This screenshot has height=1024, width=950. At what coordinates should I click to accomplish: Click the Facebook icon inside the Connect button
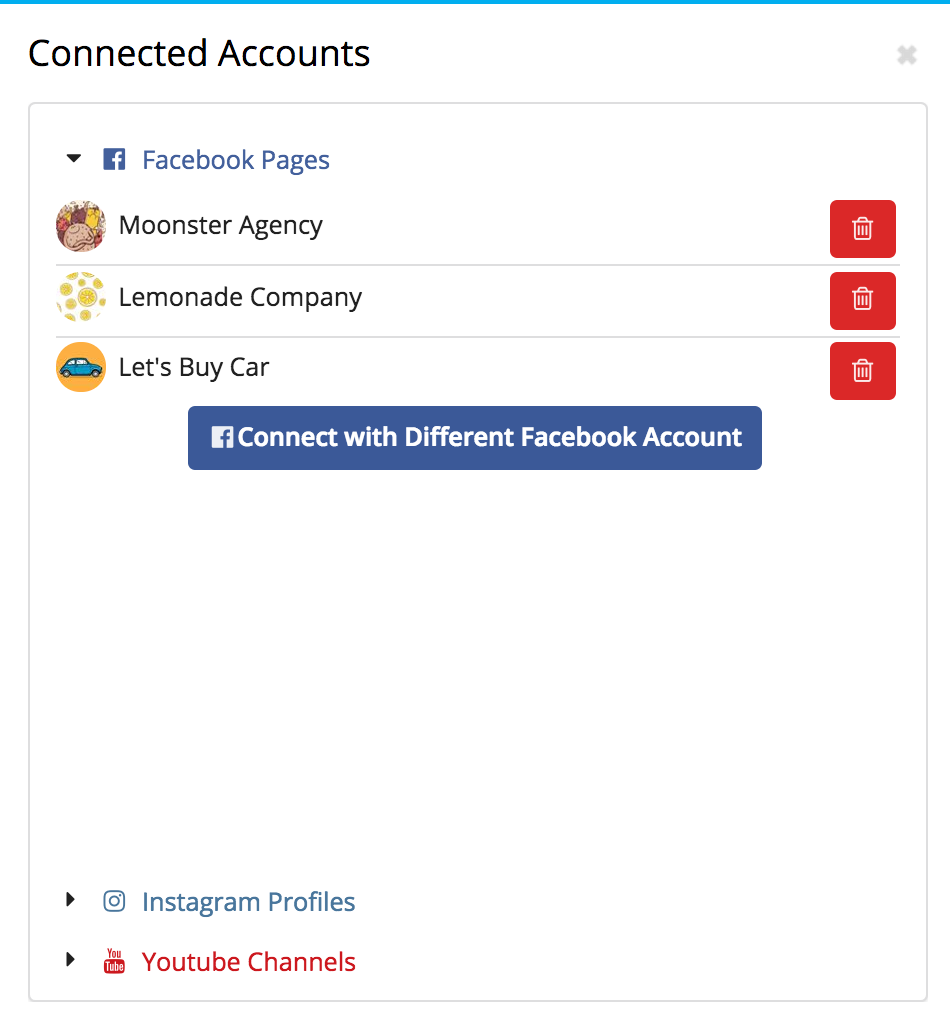click(x=222, y=438)
